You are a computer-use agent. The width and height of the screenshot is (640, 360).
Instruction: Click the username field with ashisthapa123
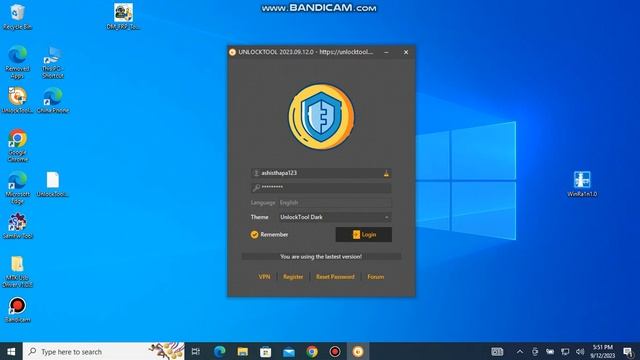click(x=321, y=173)
